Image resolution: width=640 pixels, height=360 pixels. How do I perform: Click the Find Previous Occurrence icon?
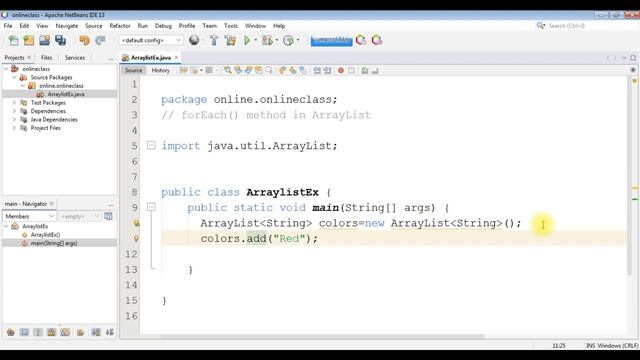pos(238,70)
